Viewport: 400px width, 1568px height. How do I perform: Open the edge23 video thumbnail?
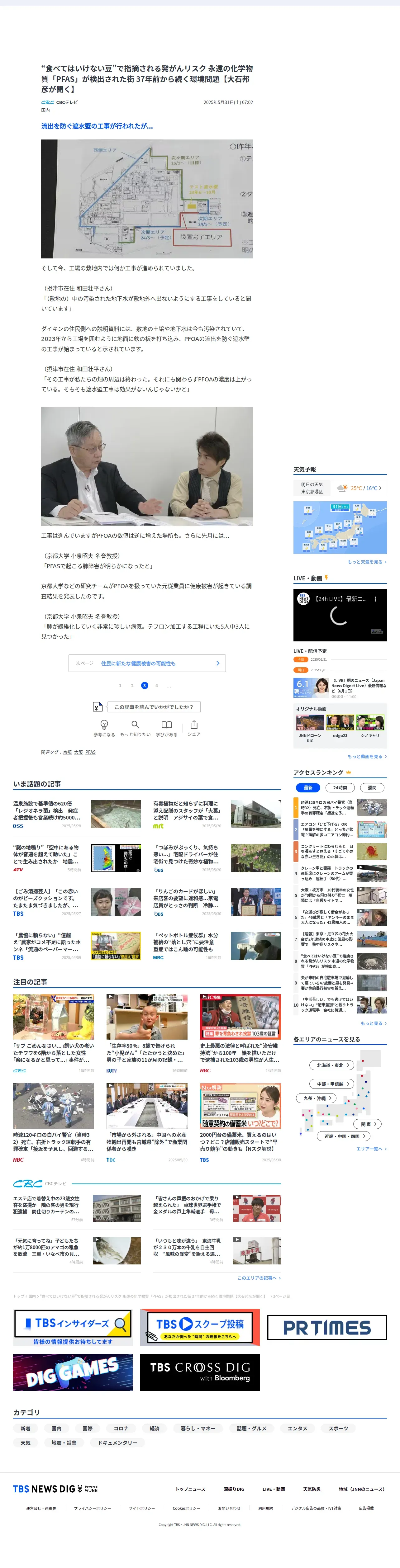(x=340, y=723)
